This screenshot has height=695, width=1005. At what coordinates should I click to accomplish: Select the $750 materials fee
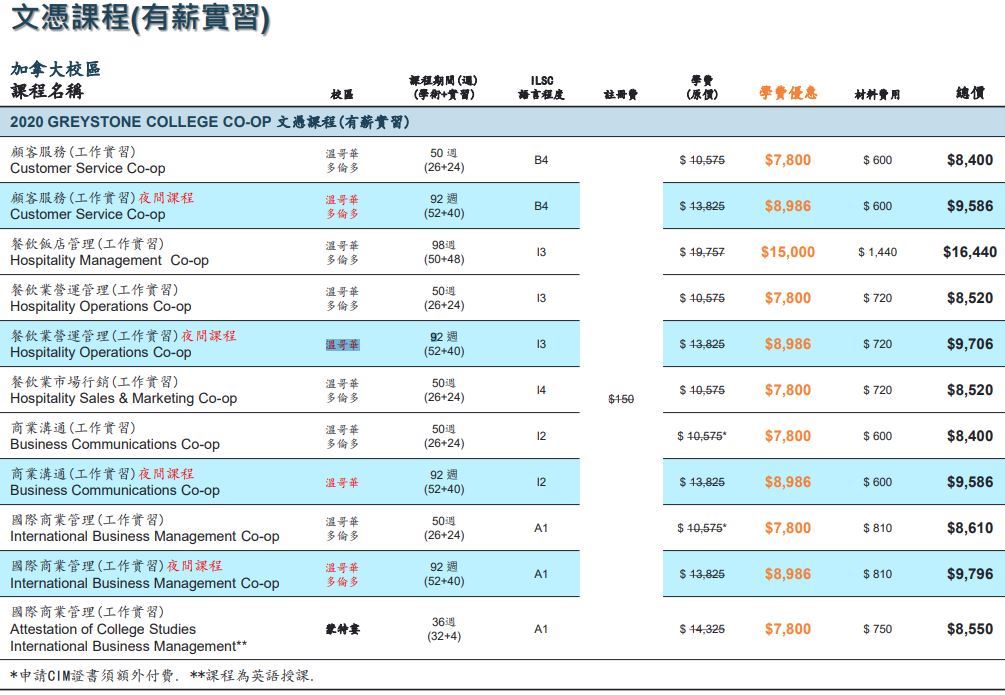point(877,629)
